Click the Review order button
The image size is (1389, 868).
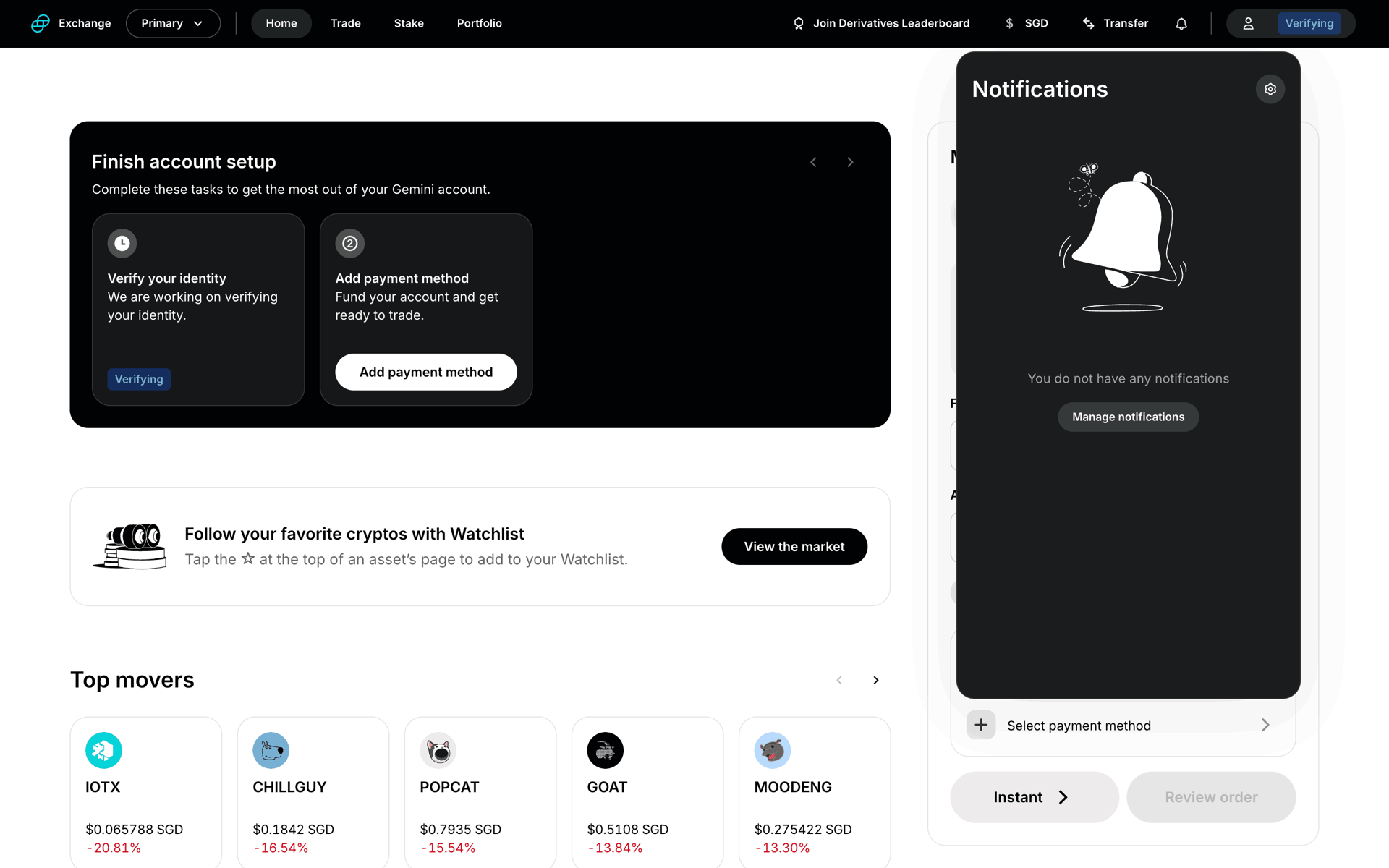(x=1211, y=797)
